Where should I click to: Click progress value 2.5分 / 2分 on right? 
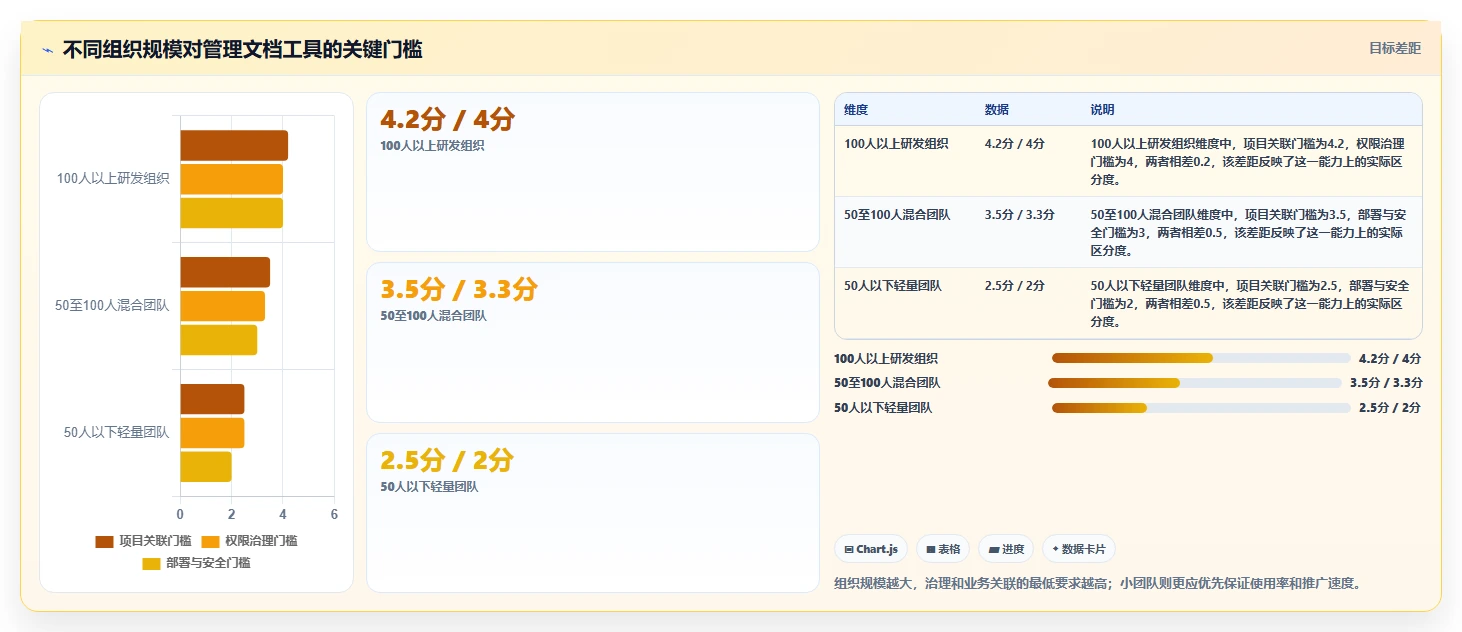pyautogui.click(x=1390, y=408)
